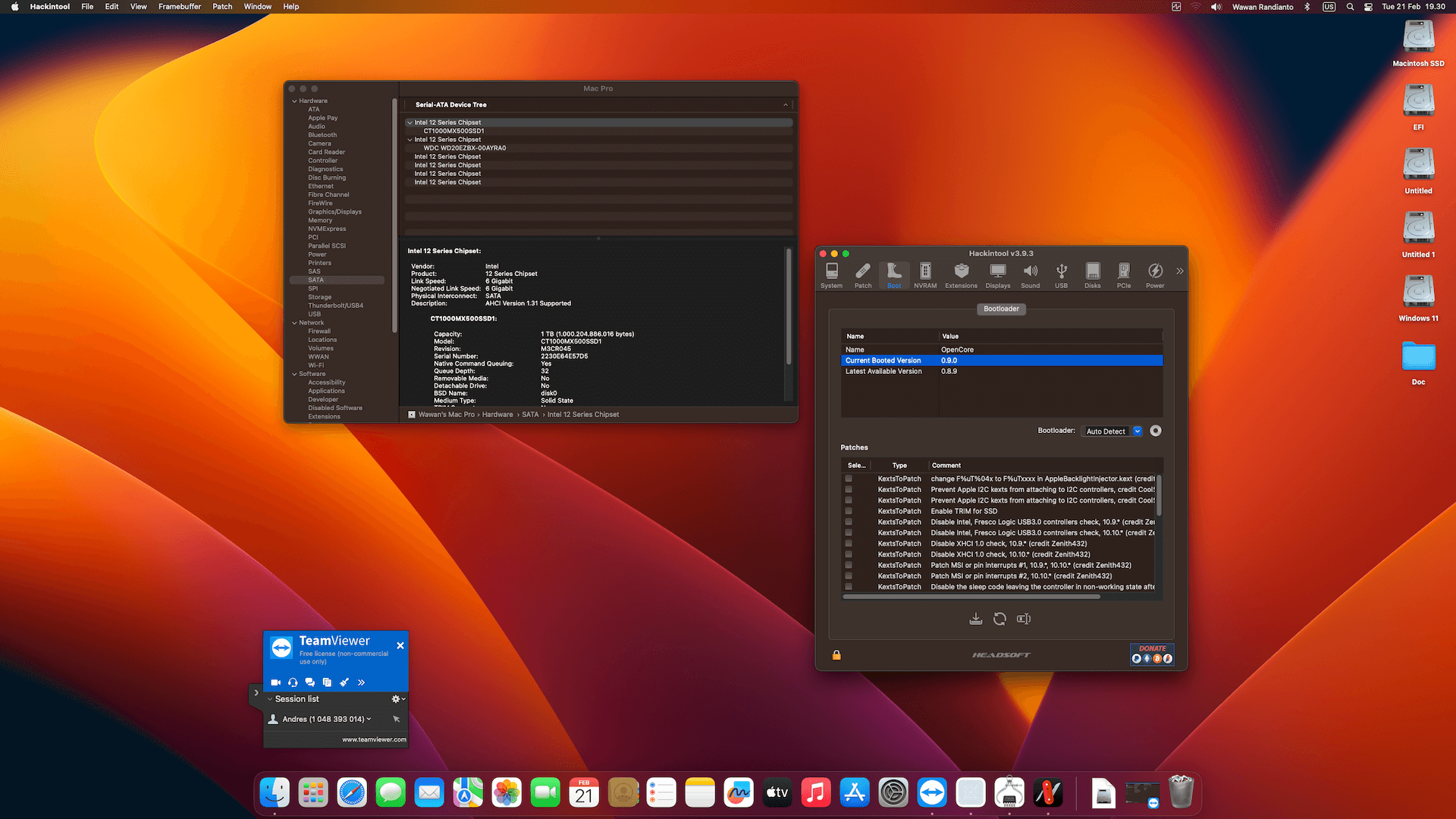
Task: Click the orange lock icon in Hackintool
Action: [x=836, y=654]
